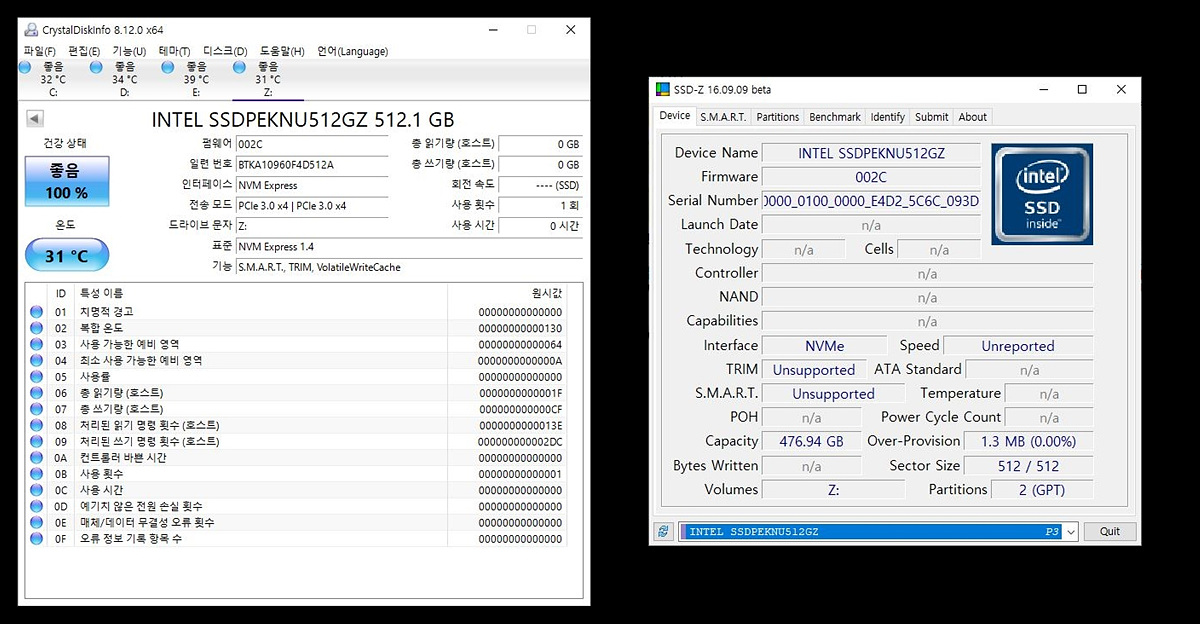Image resolution: width=1200 pixels, height=624 pixels.
Task: Click the status orb for 치명적 경고 row
Action: pos(37,312)
